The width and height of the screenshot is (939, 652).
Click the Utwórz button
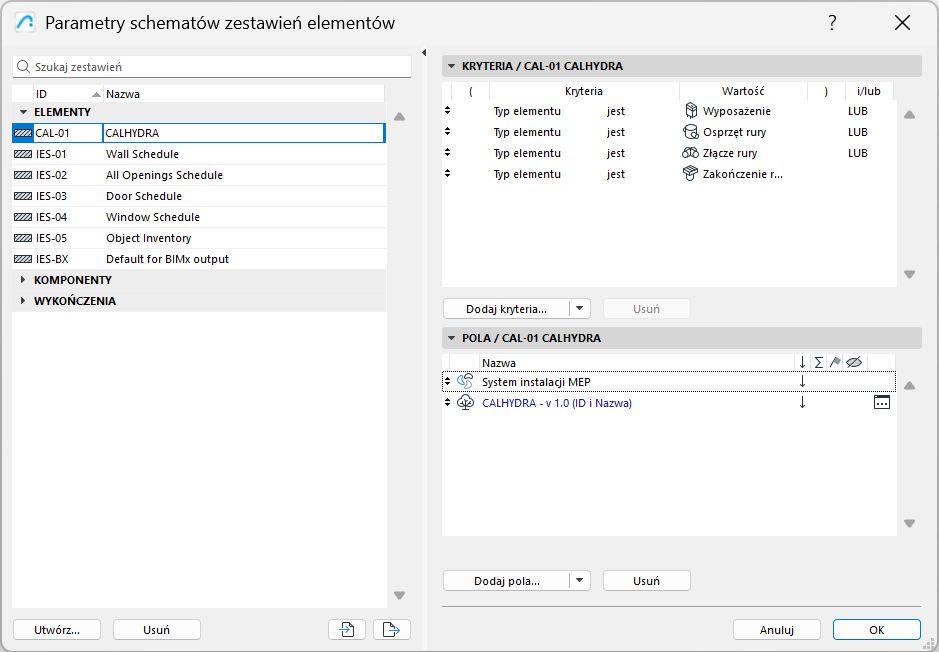click(56, 629)
